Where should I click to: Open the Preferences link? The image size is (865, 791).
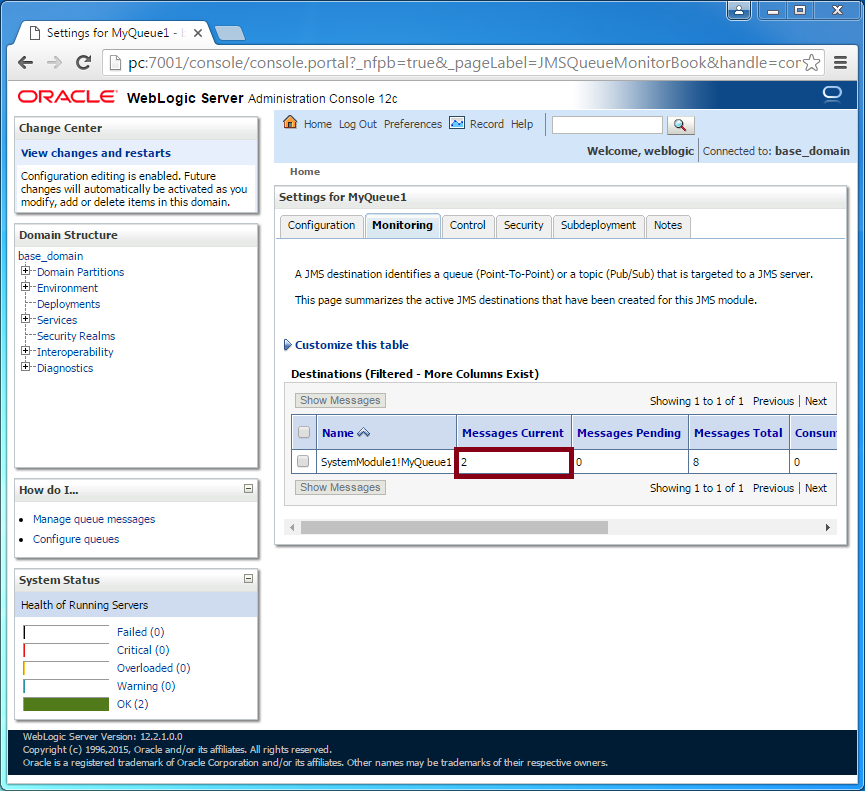pyautogui.click(x=413, y=124)
